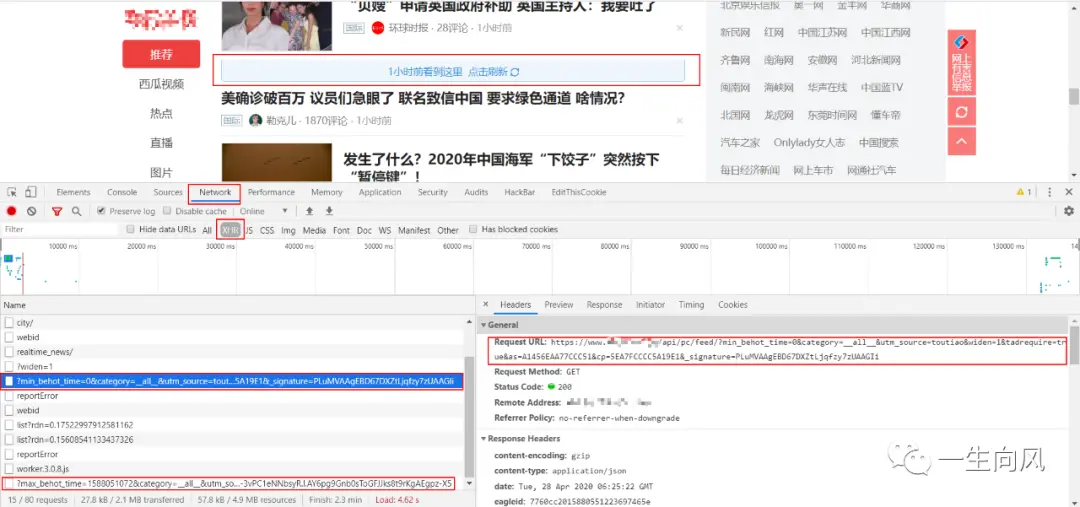
Task: Filter requests by Img type
Action: 288,230
